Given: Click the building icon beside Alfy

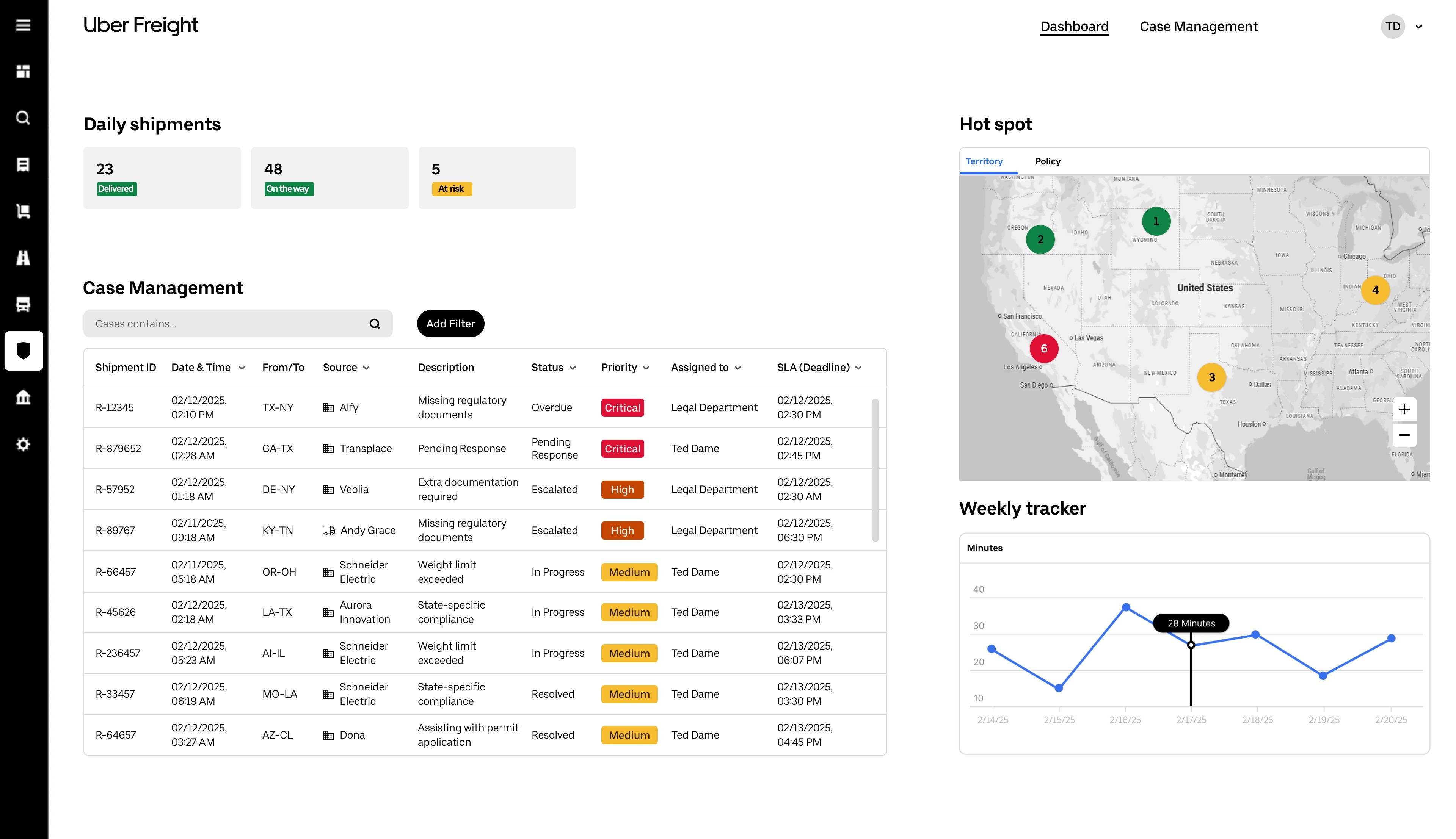Looking at the screenshot, I should tap(328, 407).
